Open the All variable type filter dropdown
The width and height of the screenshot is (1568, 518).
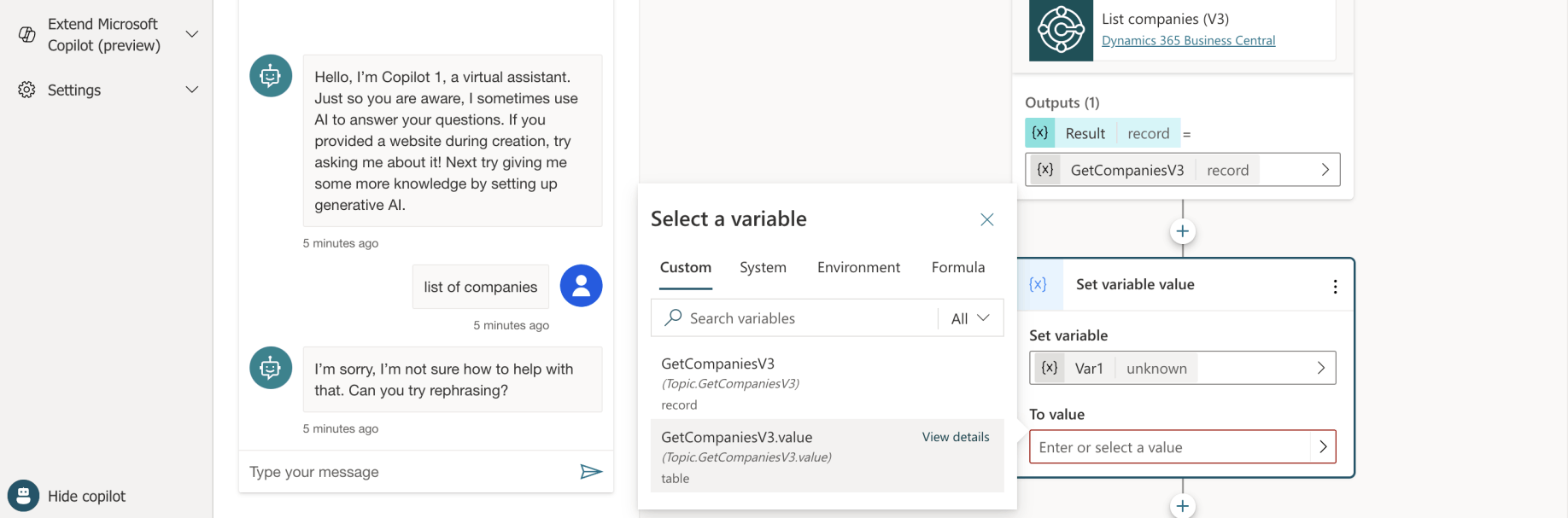pos(970,318)
